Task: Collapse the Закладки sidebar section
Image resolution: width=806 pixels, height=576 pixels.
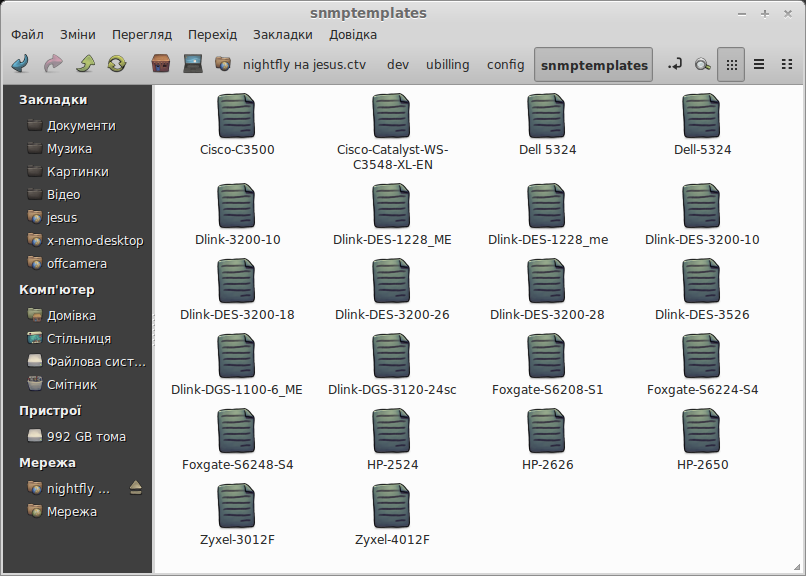Action: pos(53,100)
